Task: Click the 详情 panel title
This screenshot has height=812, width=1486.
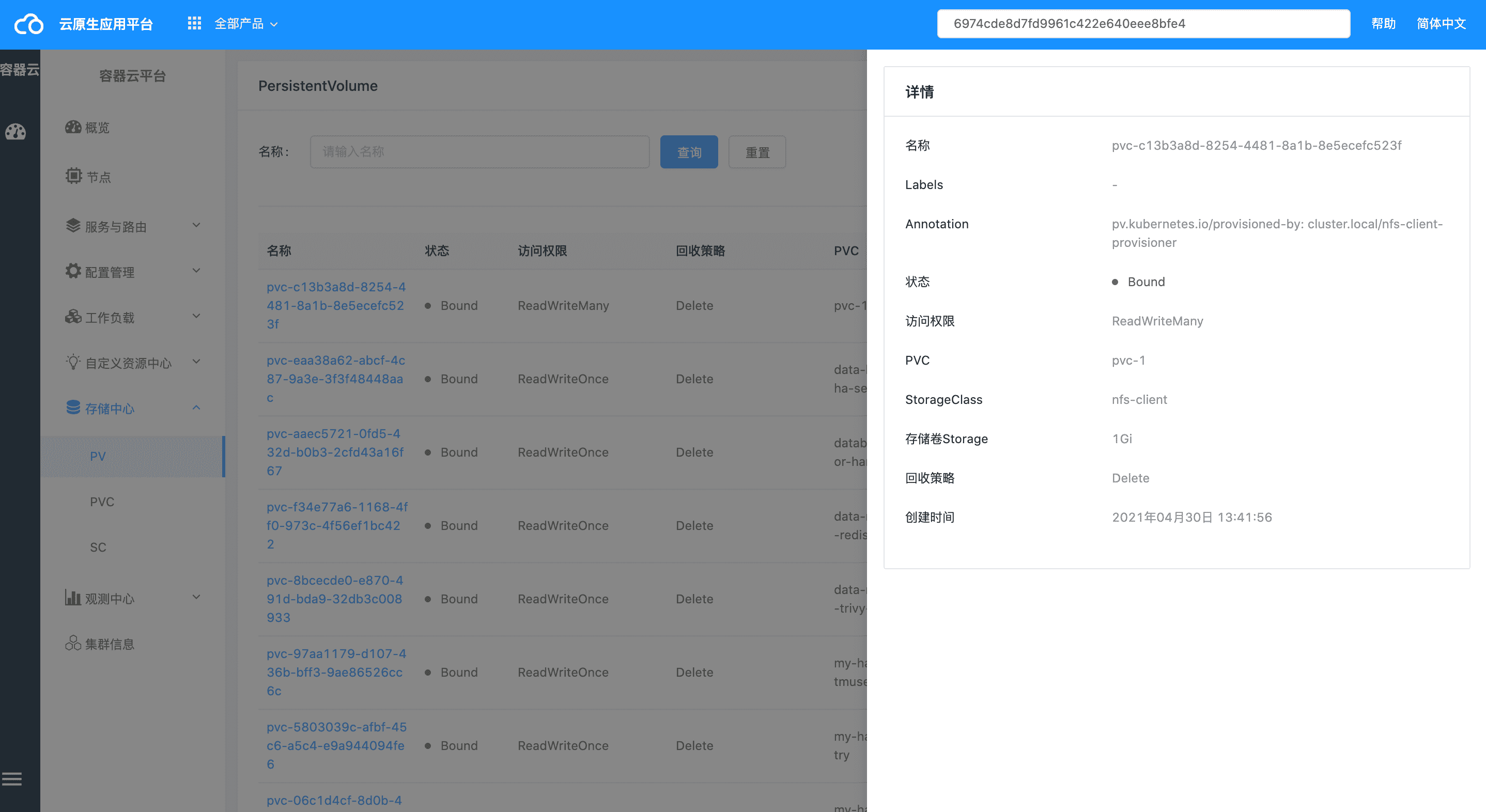Action: coord(920,92)
